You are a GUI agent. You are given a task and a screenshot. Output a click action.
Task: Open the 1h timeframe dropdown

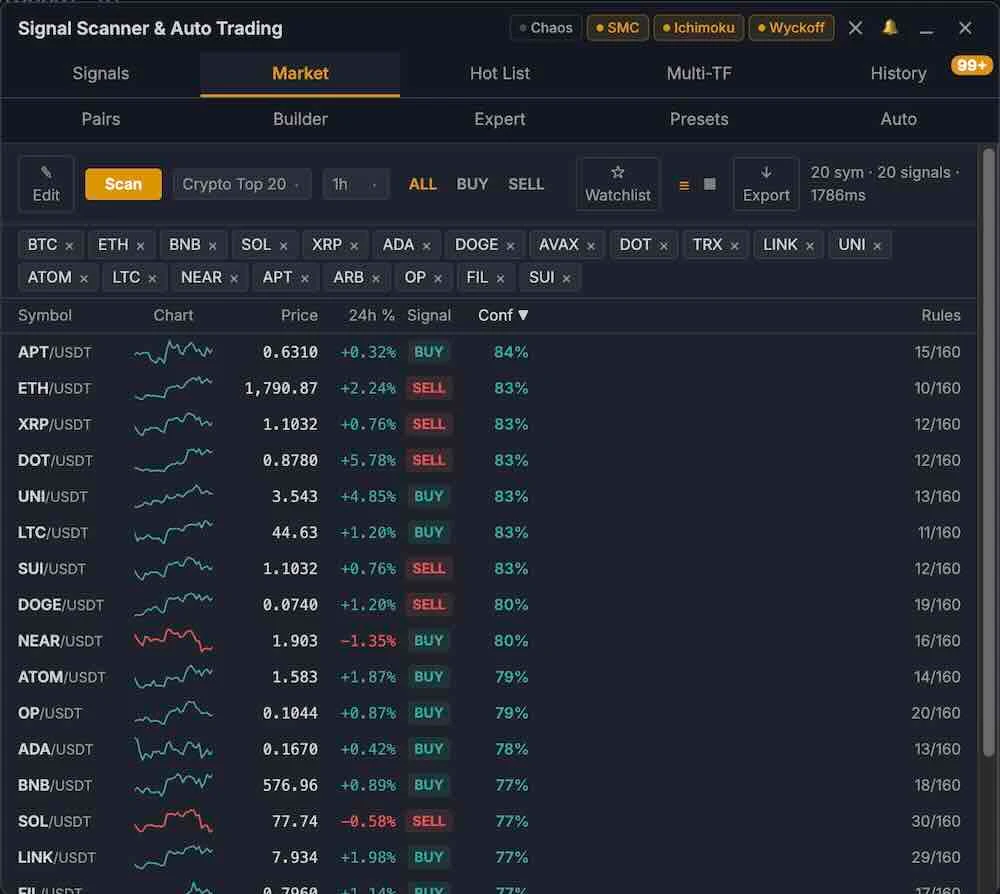(x=356, y=184)
